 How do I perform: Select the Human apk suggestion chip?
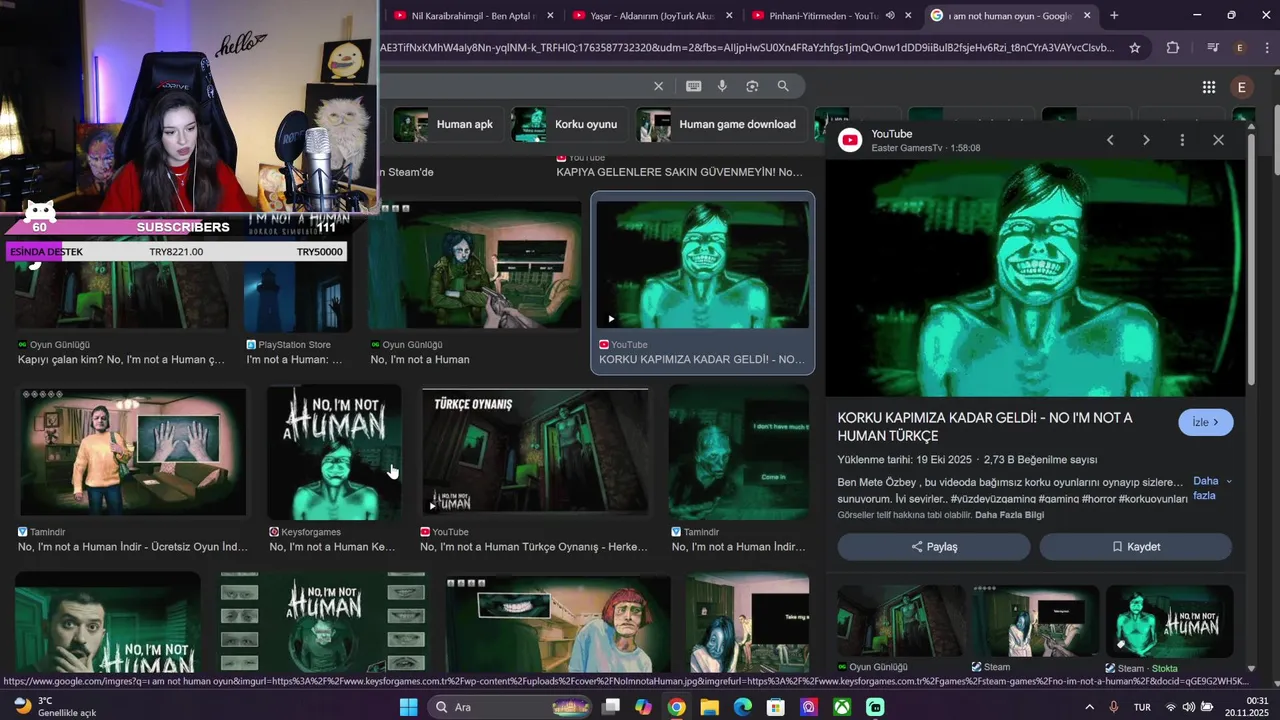[x=446, y=125]
